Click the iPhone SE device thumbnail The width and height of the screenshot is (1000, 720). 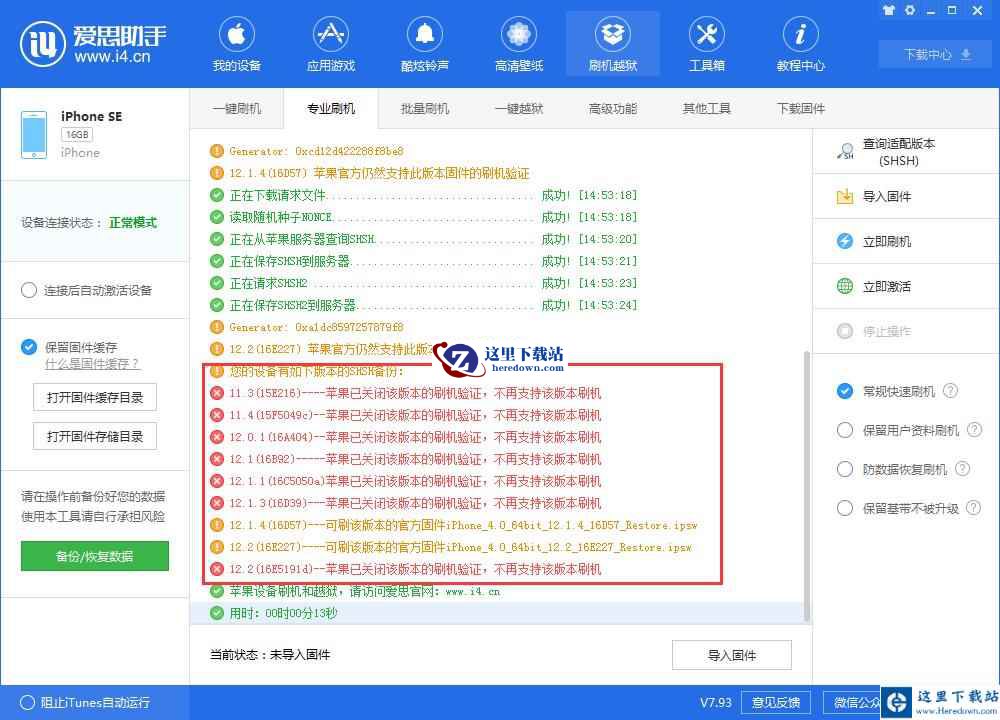pyautogui.click(x=34, y=135)
